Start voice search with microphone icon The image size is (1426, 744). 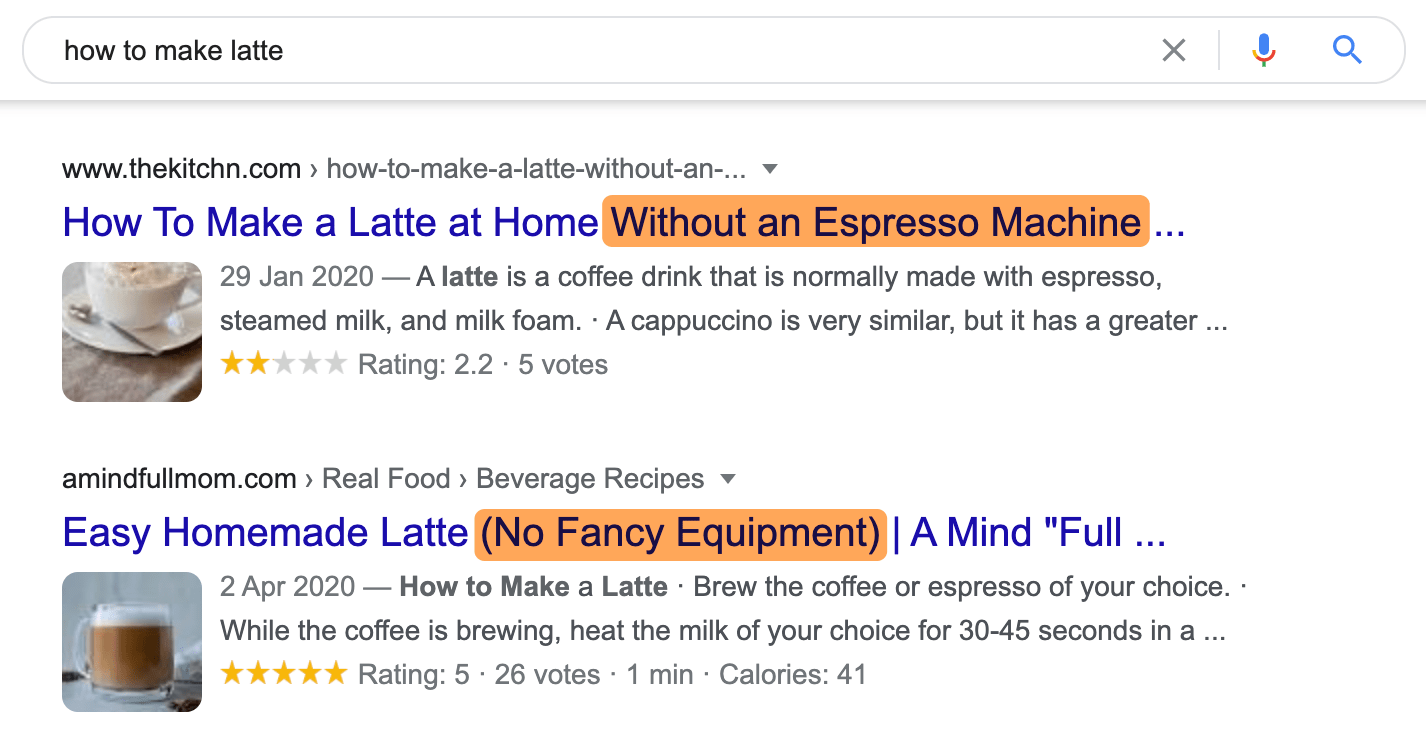pos(1264,50)
